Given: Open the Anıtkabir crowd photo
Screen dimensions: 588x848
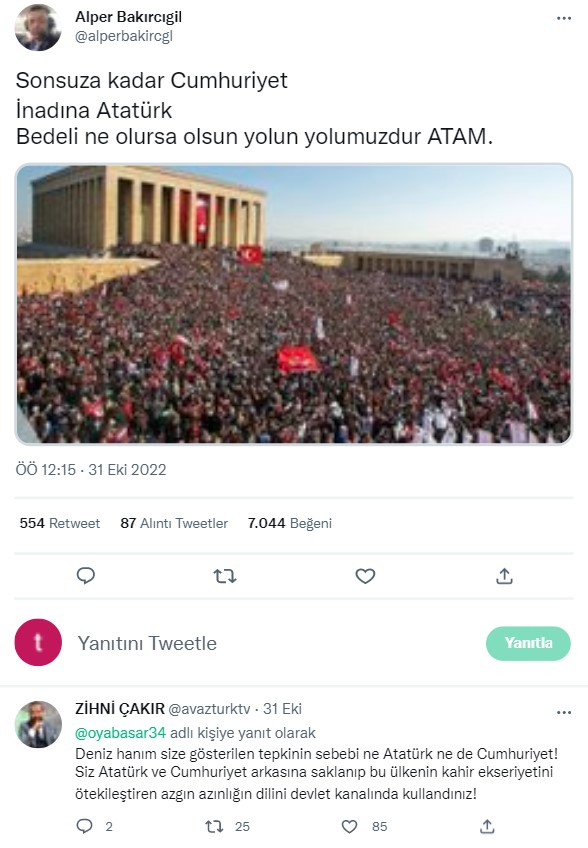Looking at the screenshot, I should coord(294,304).
